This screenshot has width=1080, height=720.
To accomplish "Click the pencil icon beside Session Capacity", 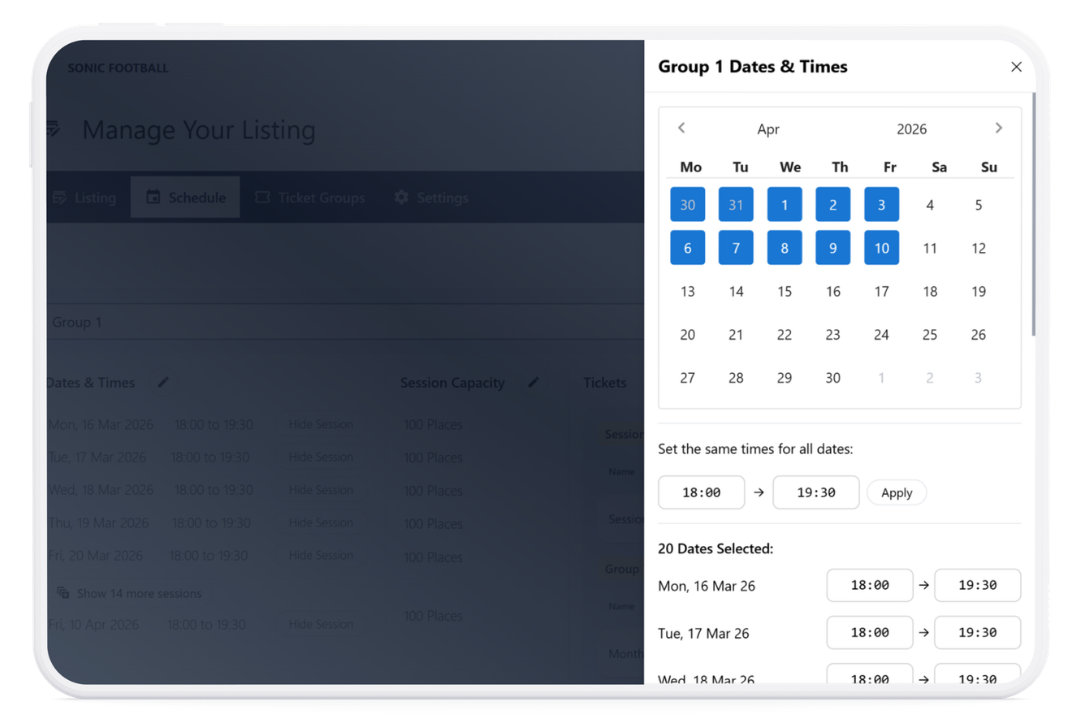I will click(x=533, y=382).
